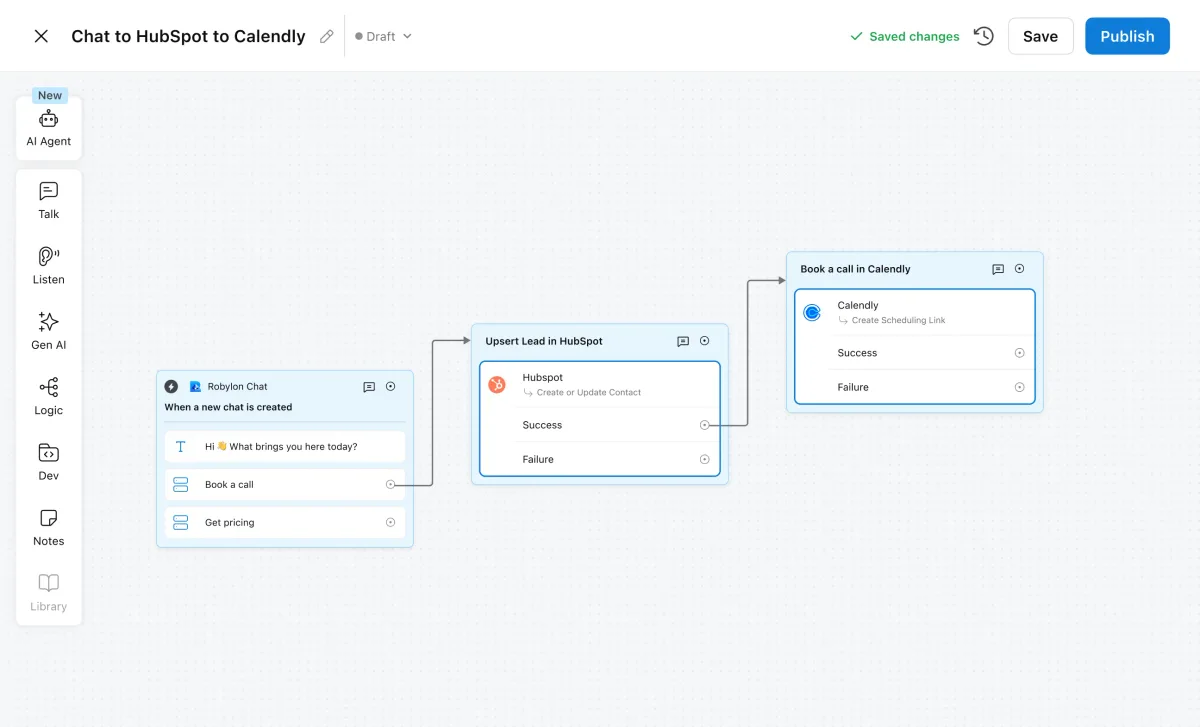Screen dimensions: 1200x727
Task: Select the Book a call button option
Action: [x=285, y=484]
